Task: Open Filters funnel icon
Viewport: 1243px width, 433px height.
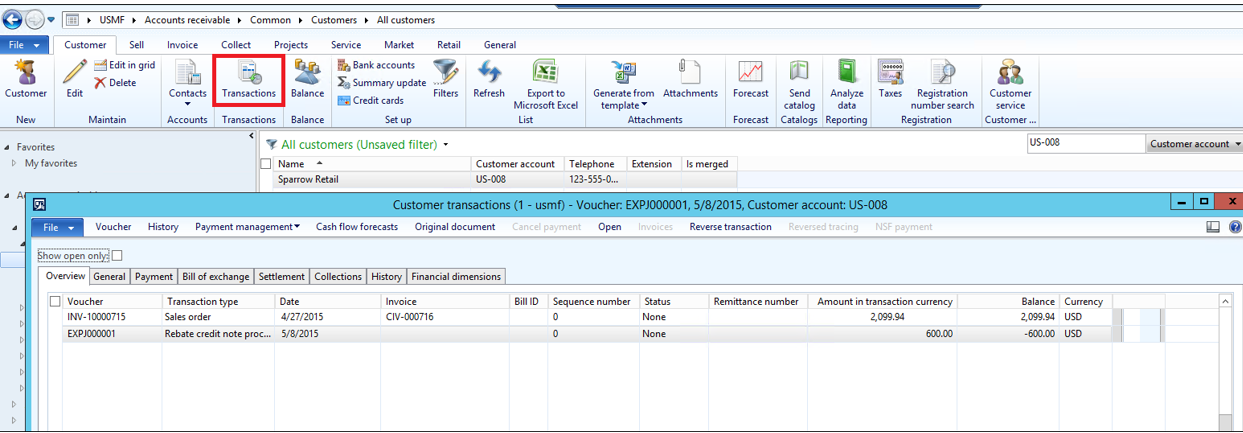Action: pos(446,79)
